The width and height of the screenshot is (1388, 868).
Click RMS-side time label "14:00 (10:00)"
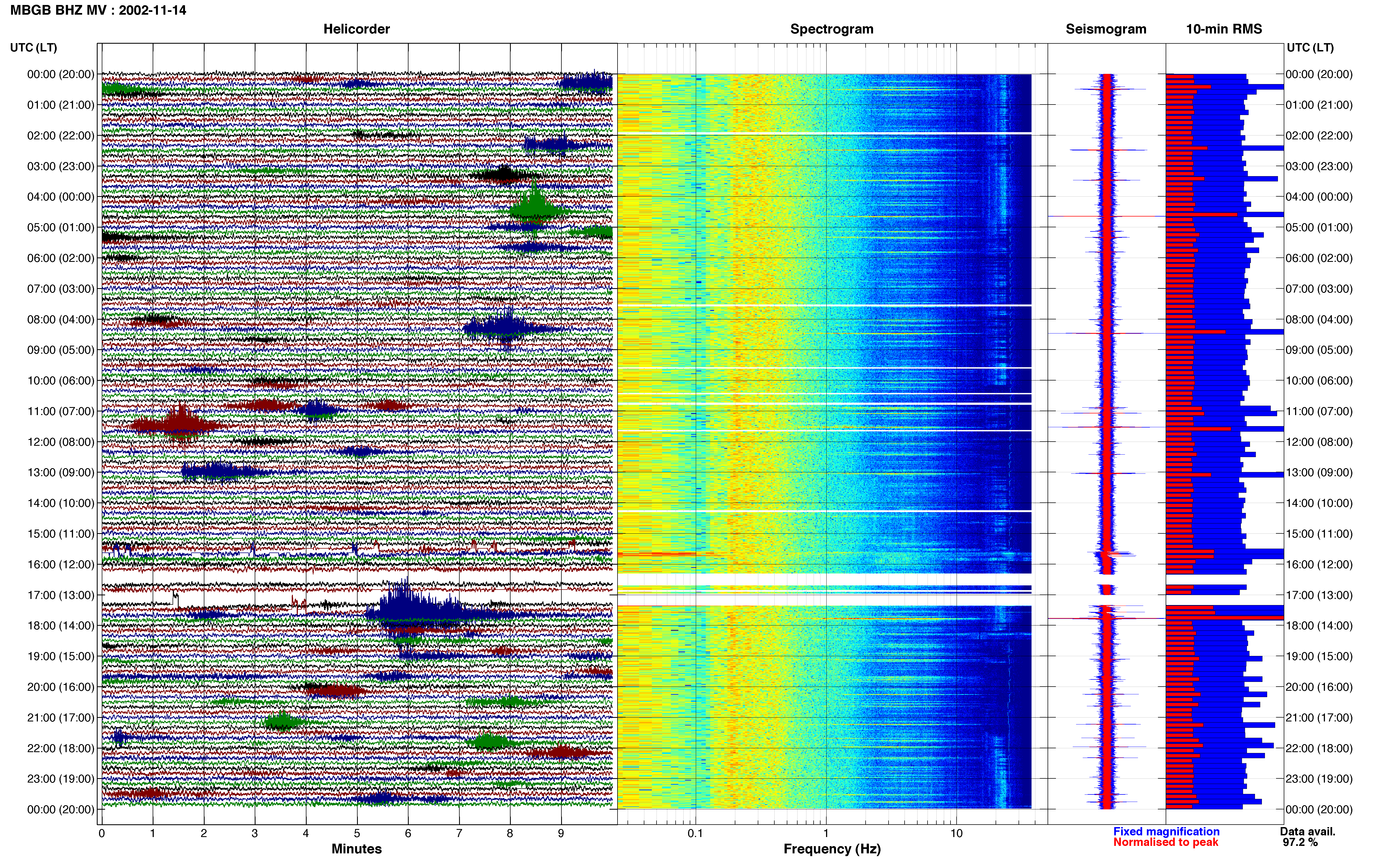1319,504
